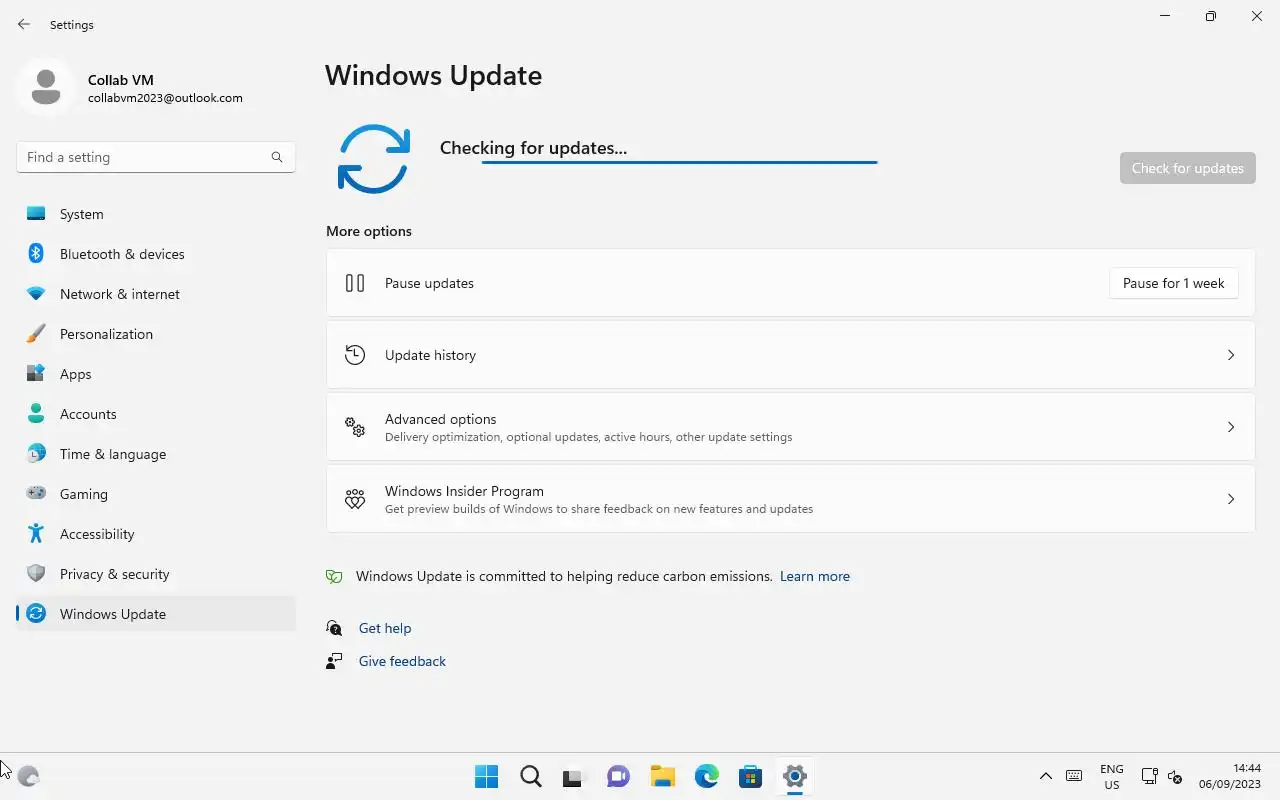Select the System monitor icon
Viewport: 1280px width, 800px height.
[36, 214]
